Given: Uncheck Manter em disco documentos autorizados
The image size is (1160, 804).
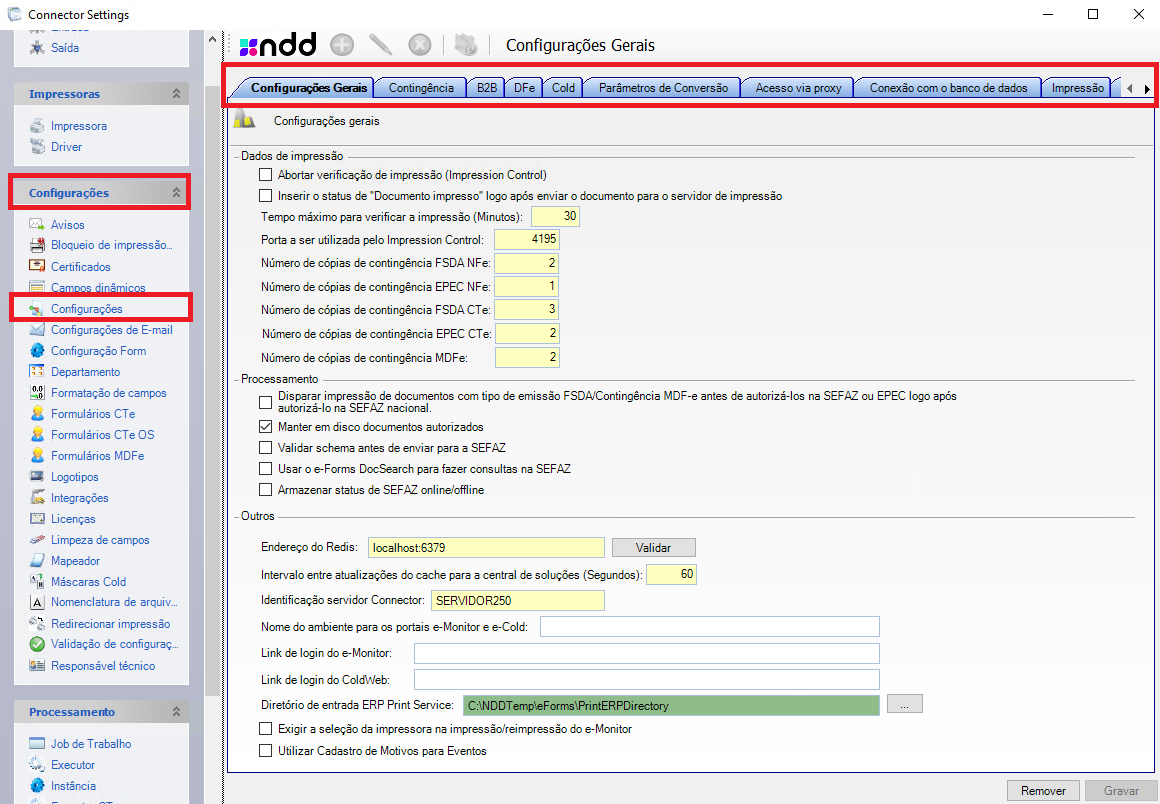Looking at the screenshot, I should (265, 427).
